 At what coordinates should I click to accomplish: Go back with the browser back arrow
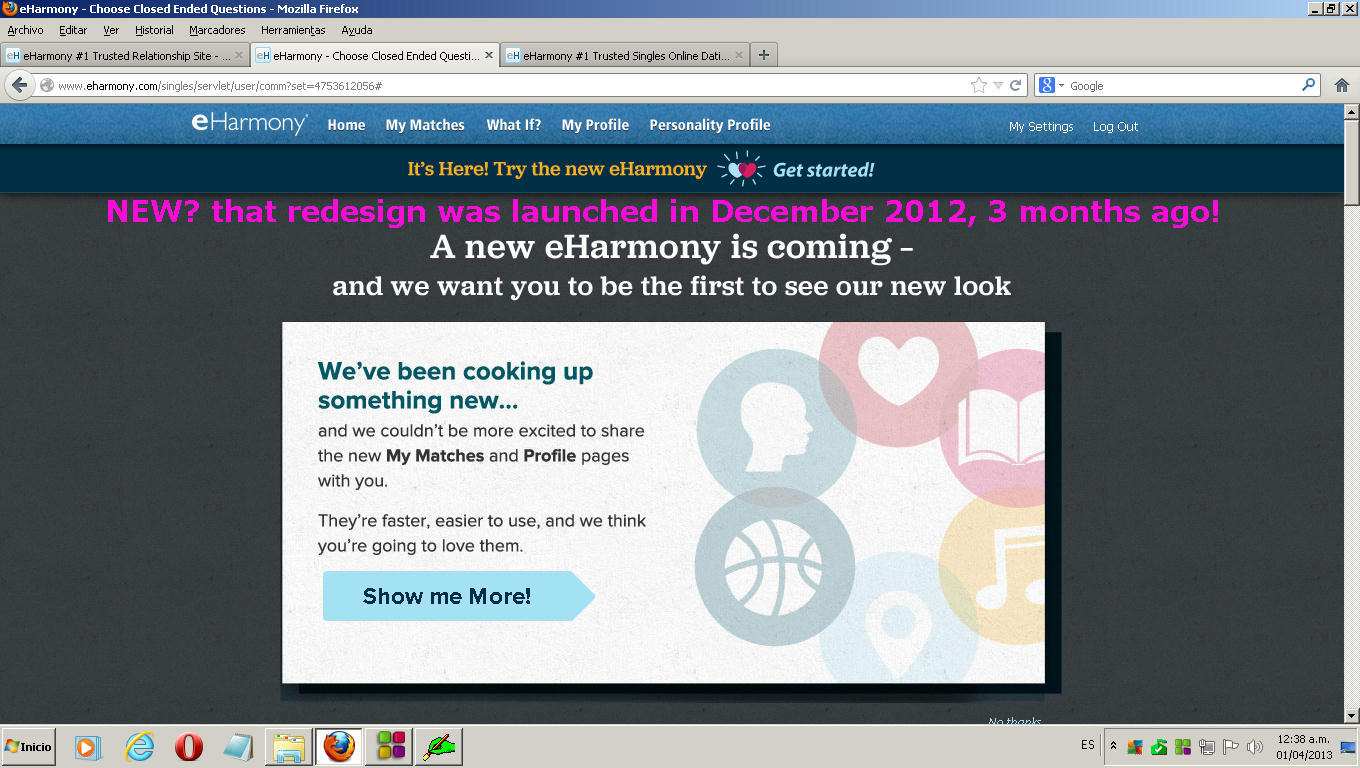click(20, 86)
